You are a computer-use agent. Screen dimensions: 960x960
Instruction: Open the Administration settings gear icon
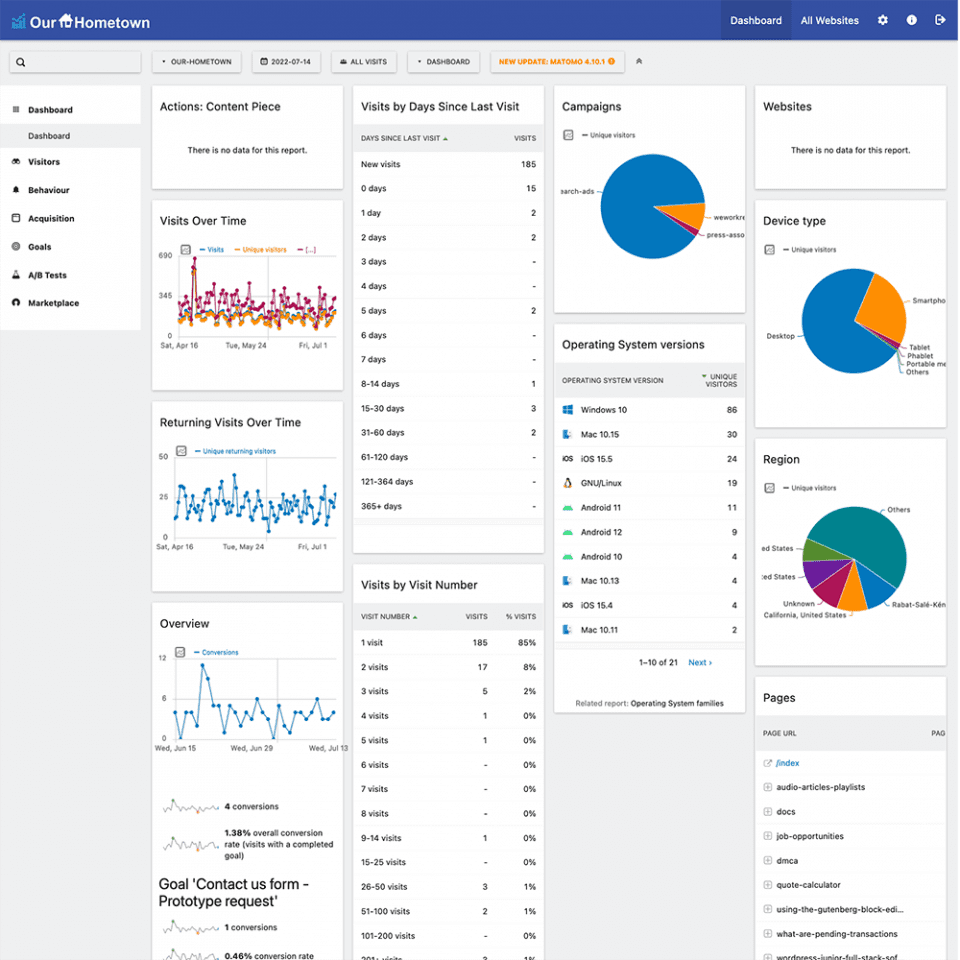pyautogui.click(x=882, y=20)
